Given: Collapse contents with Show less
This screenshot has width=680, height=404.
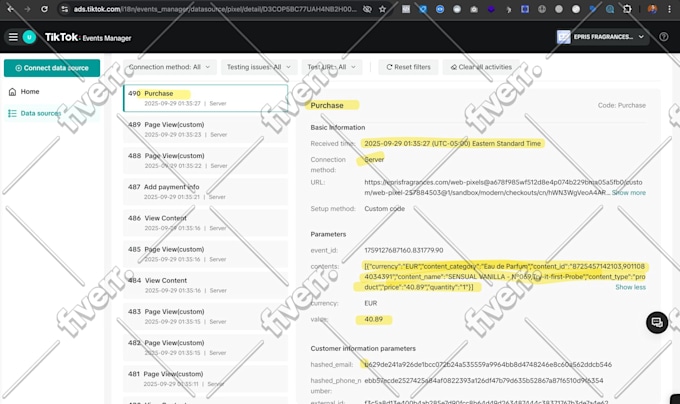Looking at the screenshot, I should coord(630,287).
